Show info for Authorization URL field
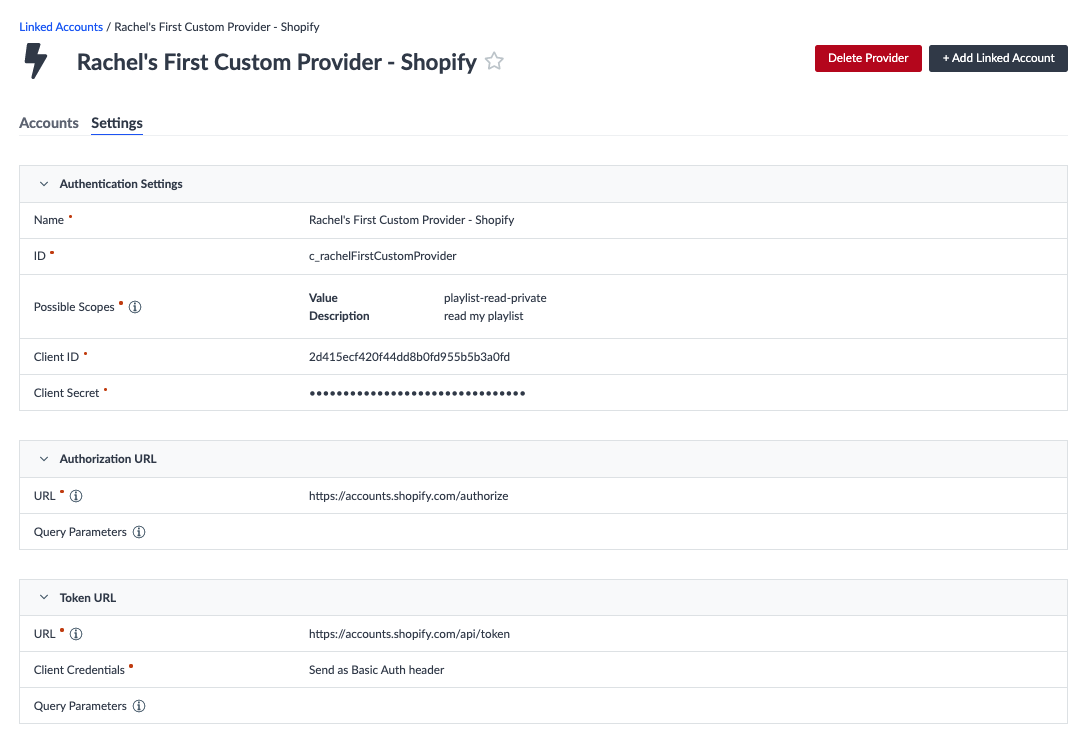This screenshot has height=740, width=1087. (76, 496)
